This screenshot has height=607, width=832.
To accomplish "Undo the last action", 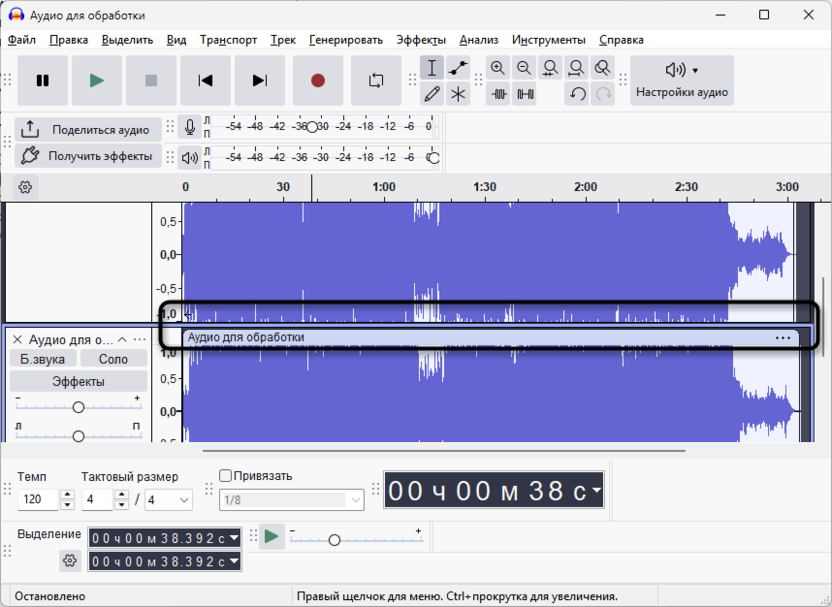I will coord(577,94).
